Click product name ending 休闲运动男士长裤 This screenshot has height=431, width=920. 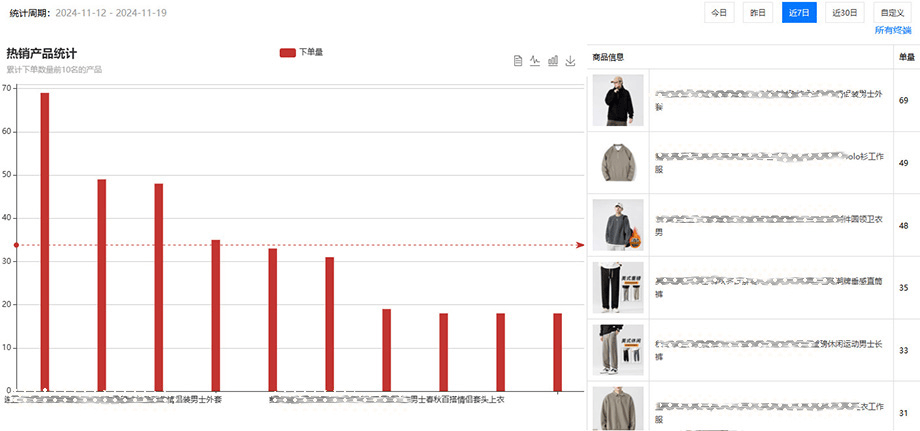pyautogui.click(x=769, y=350)
